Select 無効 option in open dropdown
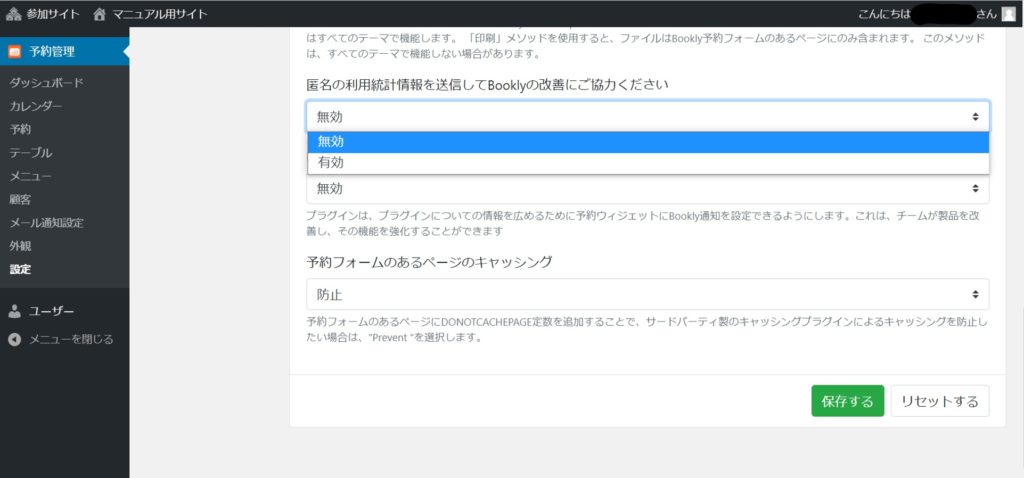Image resolution: width=1024 pixels, height=478 pixels. point(648,142)
